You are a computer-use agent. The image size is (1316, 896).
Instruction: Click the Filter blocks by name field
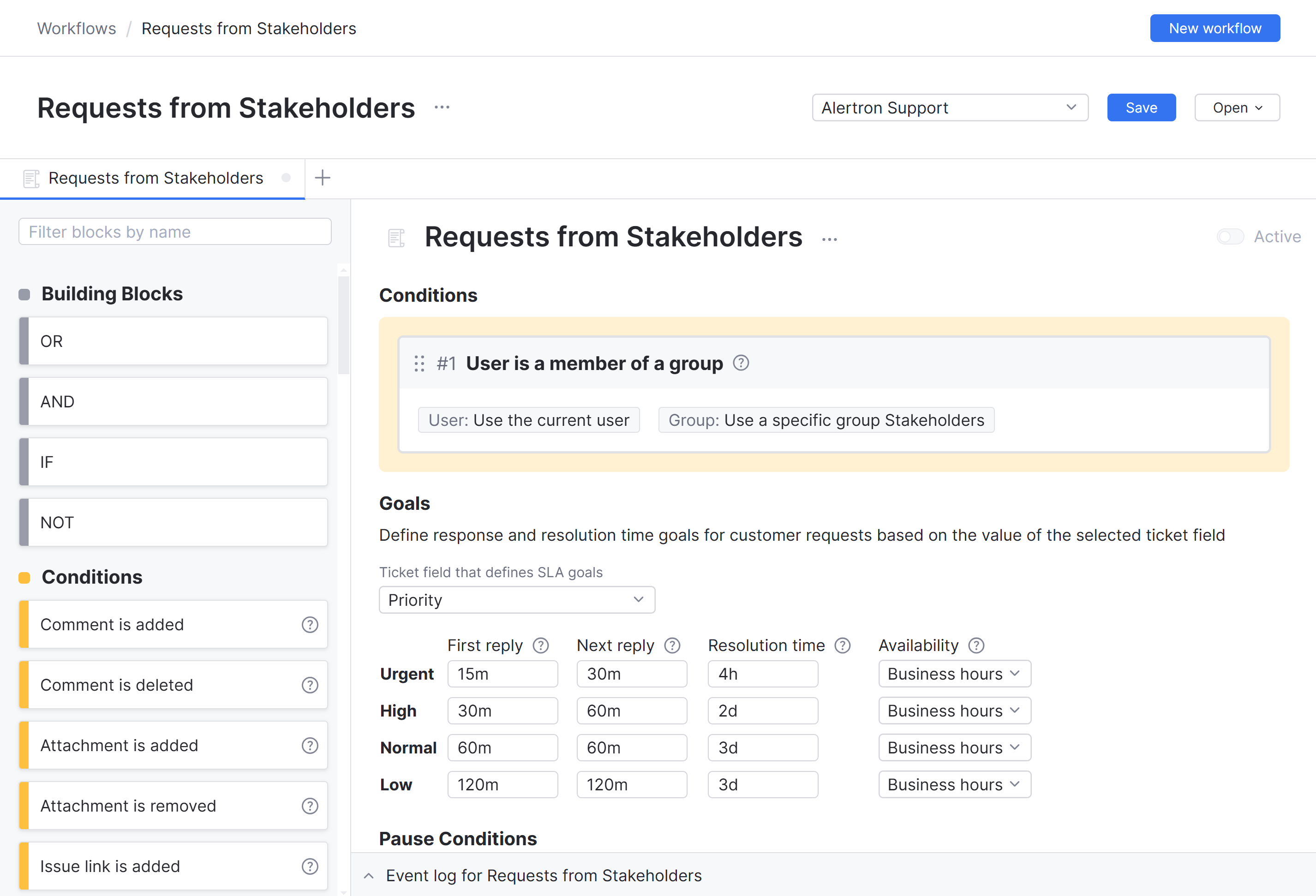coord(174,231)
